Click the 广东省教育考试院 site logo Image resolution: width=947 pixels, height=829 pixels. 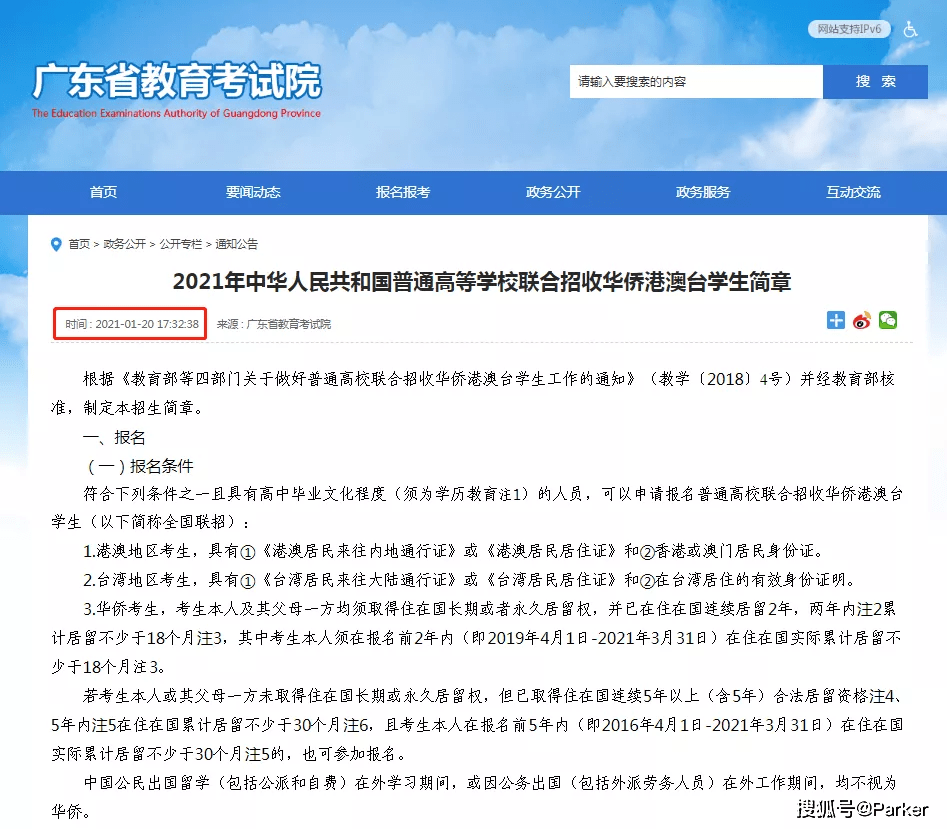tap(176, 89)
